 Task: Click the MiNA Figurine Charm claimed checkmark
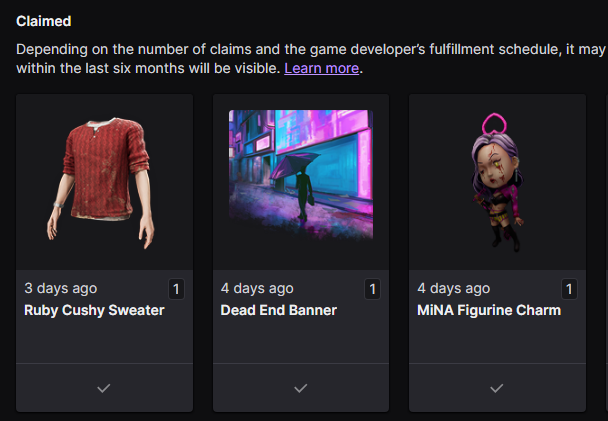[x=496, y=388]
